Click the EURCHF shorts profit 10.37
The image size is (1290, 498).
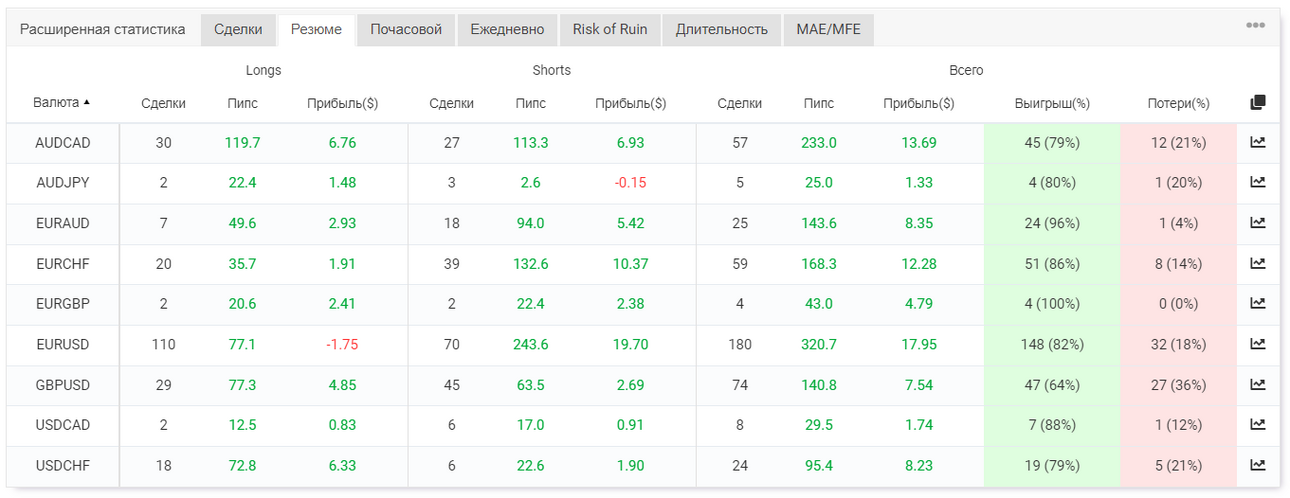pyautogui.click(x=630, y=264)
